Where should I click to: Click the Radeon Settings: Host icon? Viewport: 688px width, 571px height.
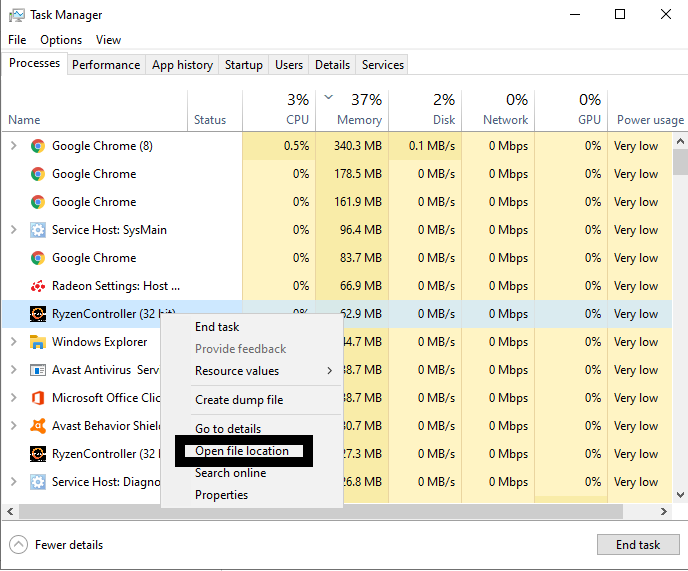(x=38, y=286)
